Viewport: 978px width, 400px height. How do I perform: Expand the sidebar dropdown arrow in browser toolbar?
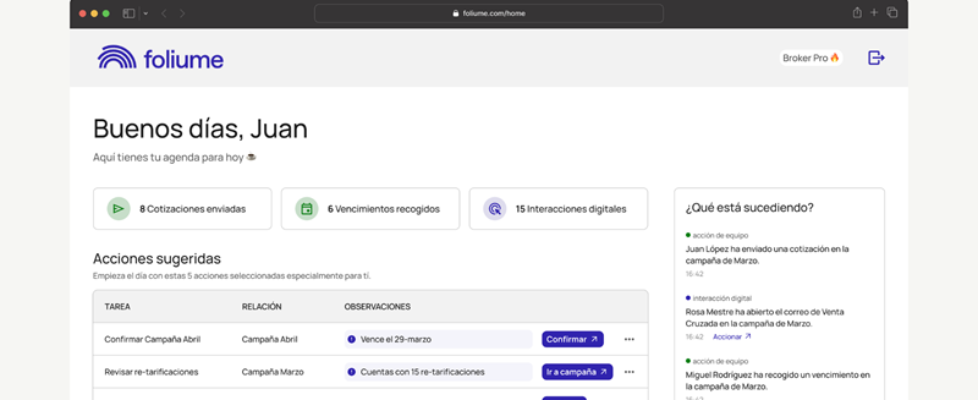145,13
